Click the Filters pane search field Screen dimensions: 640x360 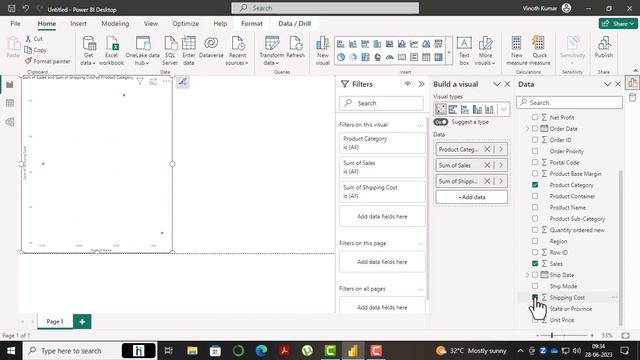pos(382,103)
